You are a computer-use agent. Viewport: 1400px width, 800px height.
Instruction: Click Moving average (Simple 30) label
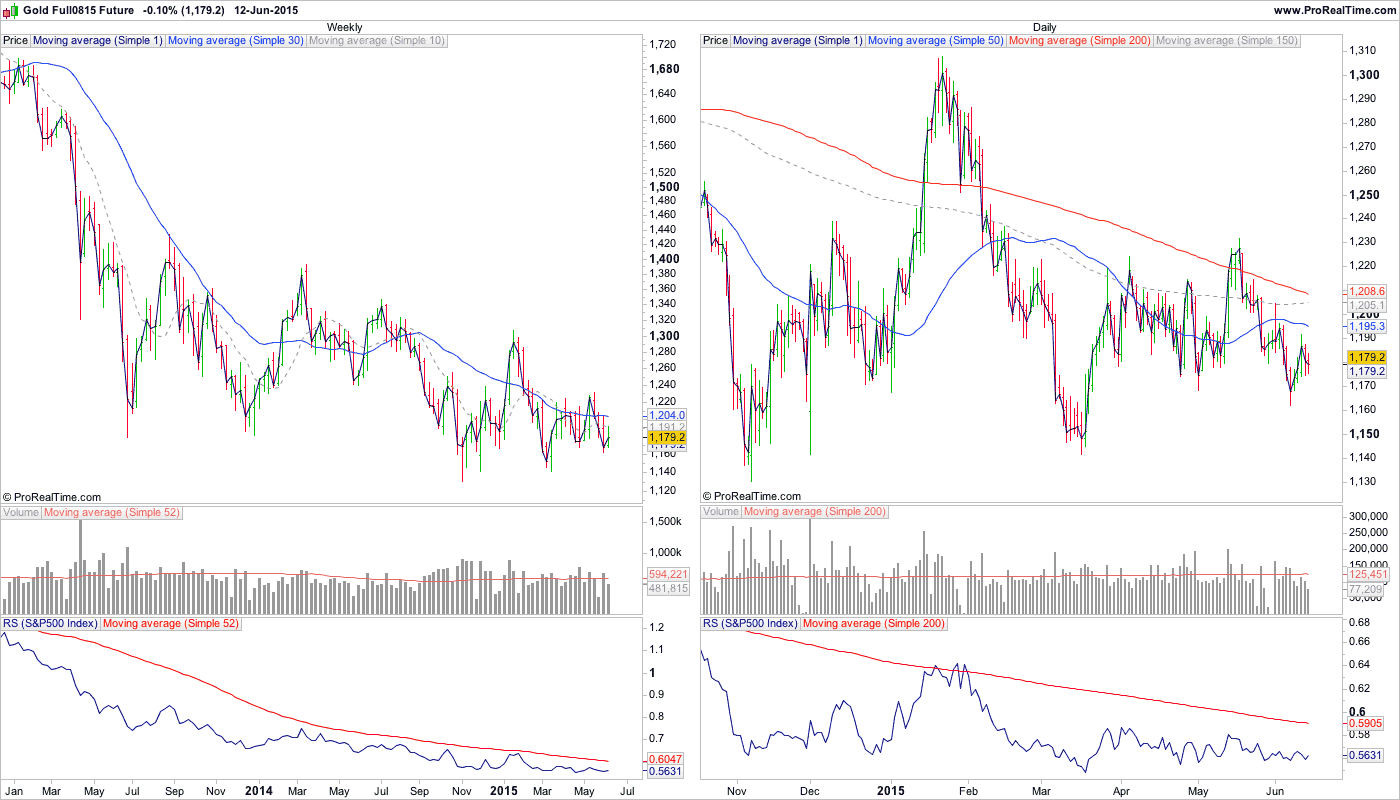click(x=236, y=41)
